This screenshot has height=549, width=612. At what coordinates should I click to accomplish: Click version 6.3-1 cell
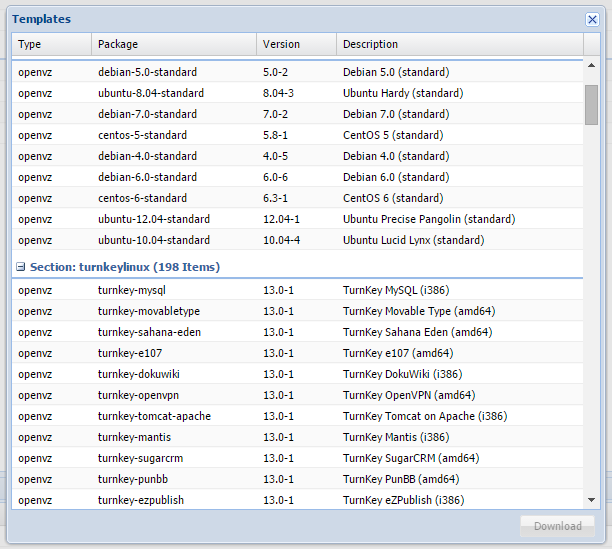[x=275, y=198]
